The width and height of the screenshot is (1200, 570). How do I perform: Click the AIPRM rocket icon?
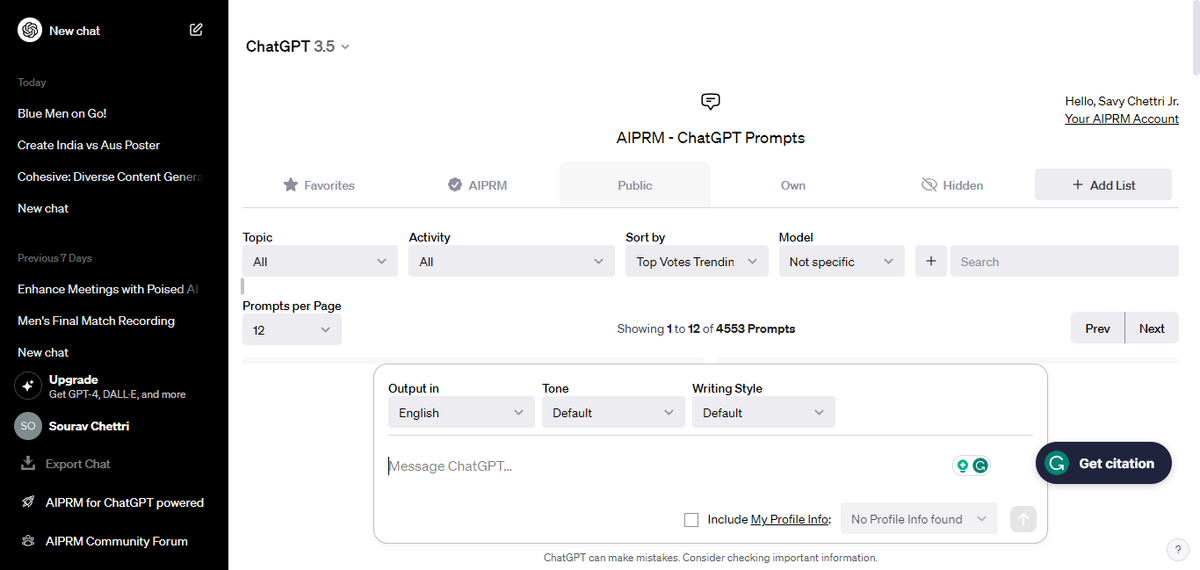coord(28,502)
